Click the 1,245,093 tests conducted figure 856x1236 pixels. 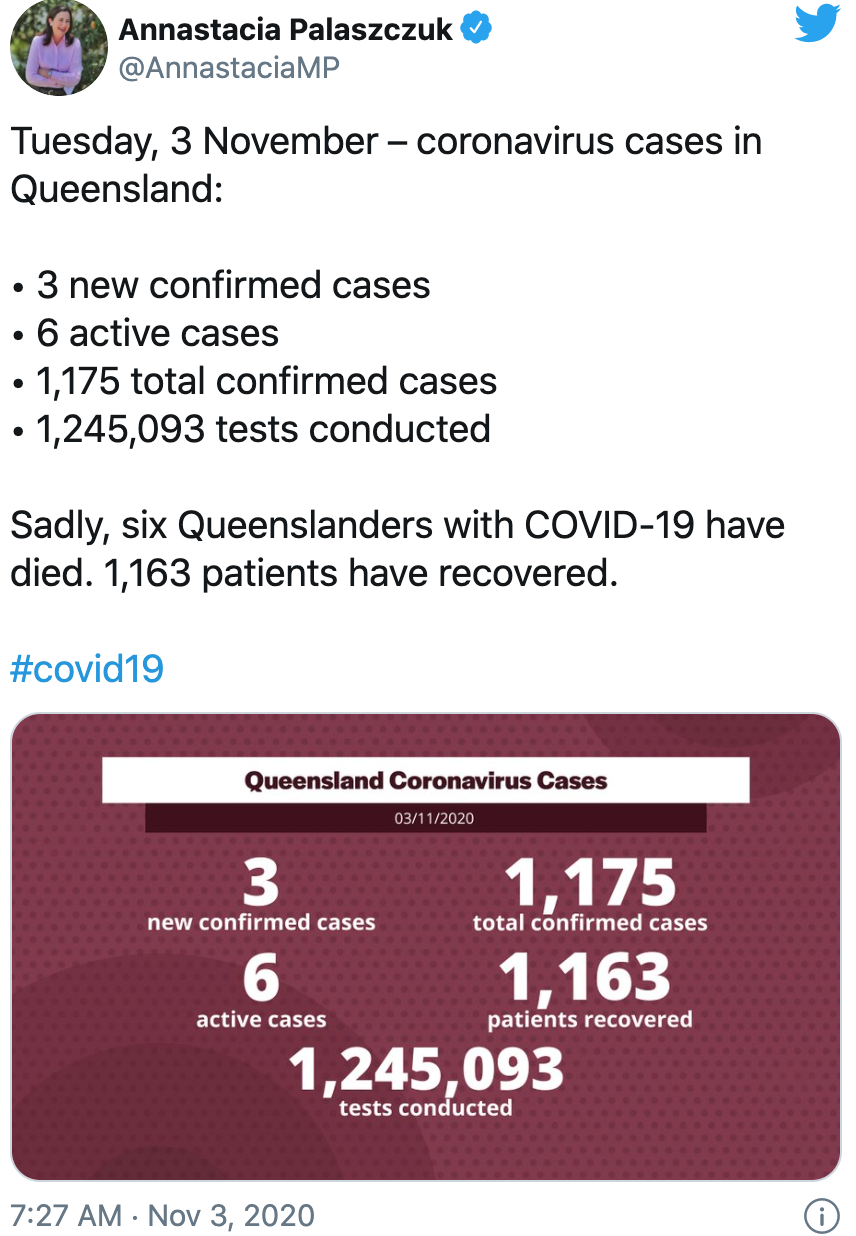click(426, 1080)
